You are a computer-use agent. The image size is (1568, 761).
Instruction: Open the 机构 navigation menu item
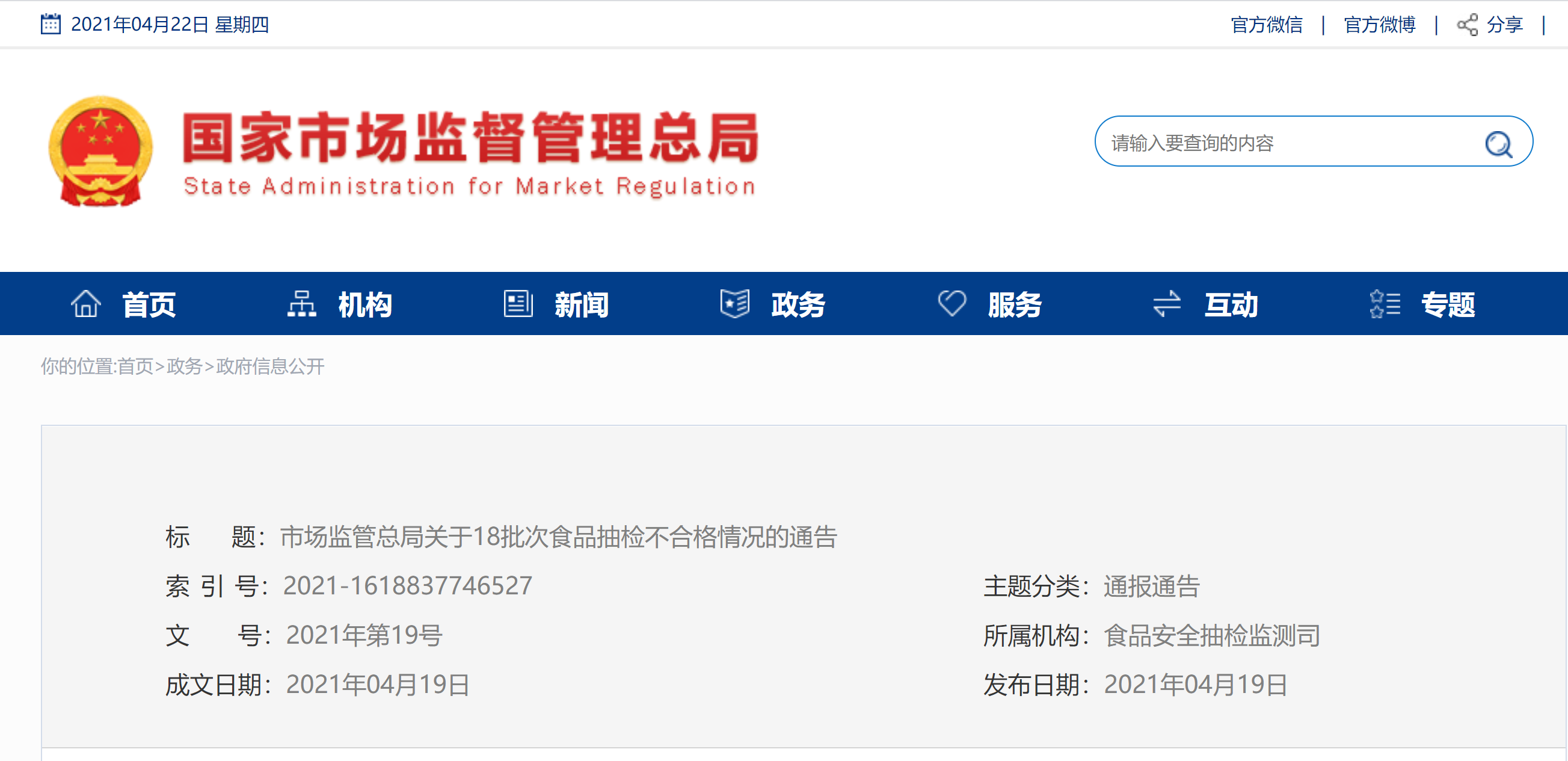[x=365, y=304]
